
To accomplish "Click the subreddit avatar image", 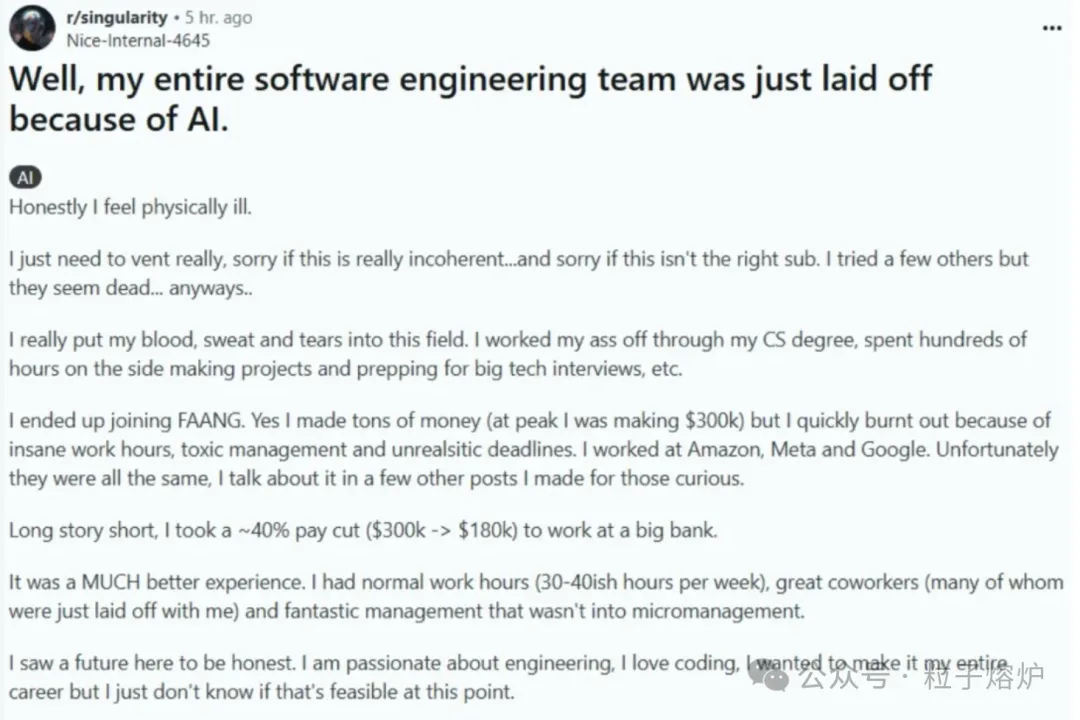I will click(x=32, y=28).
